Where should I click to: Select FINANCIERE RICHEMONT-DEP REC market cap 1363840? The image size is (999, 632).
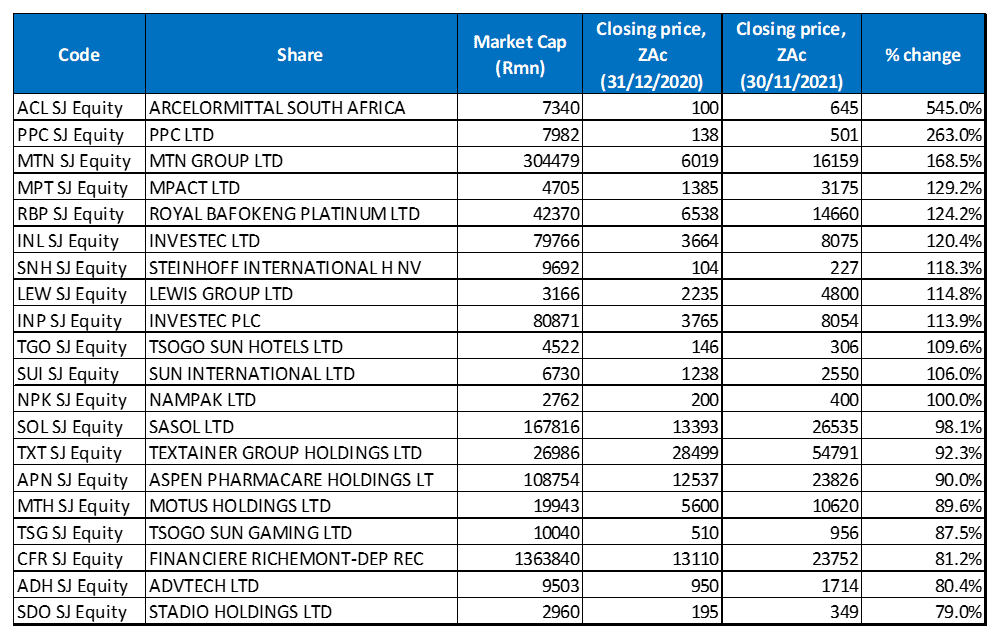point(520,559)
